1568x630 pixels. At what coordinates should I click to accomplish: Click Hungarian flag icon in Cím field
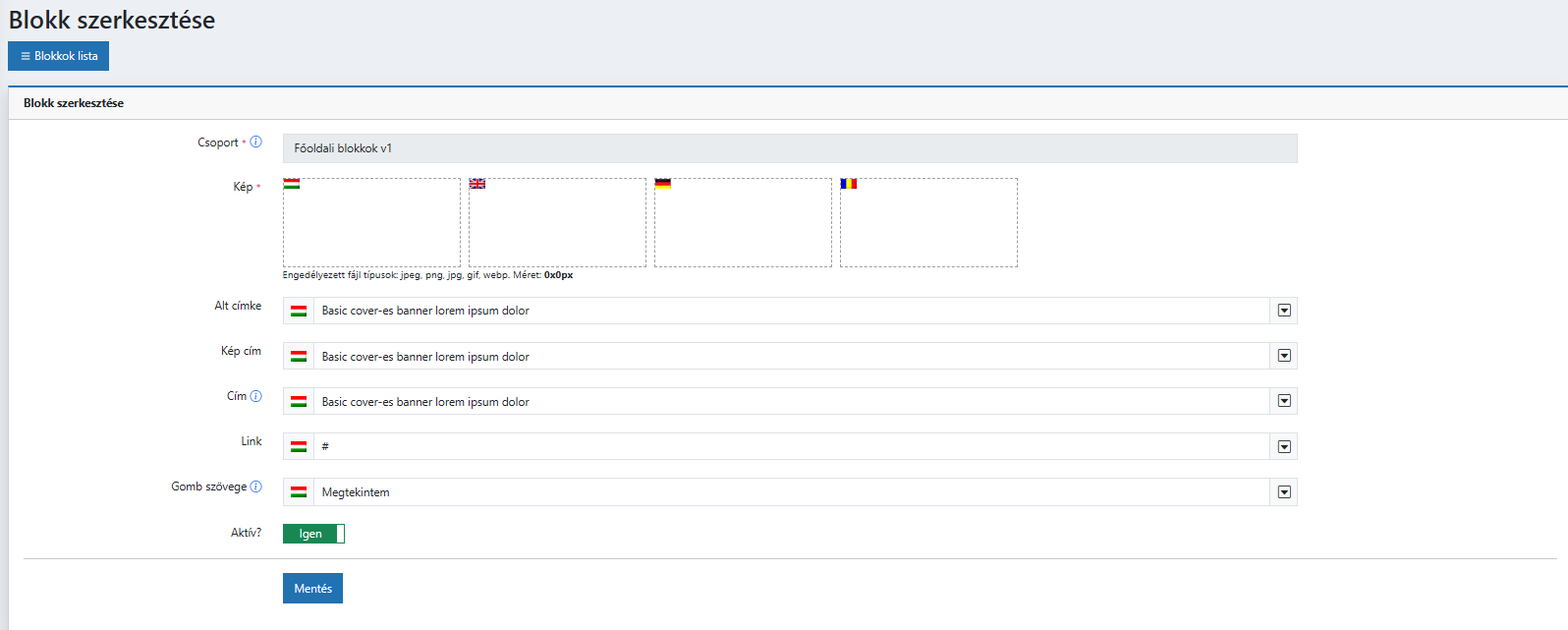[x=299, y=401]
